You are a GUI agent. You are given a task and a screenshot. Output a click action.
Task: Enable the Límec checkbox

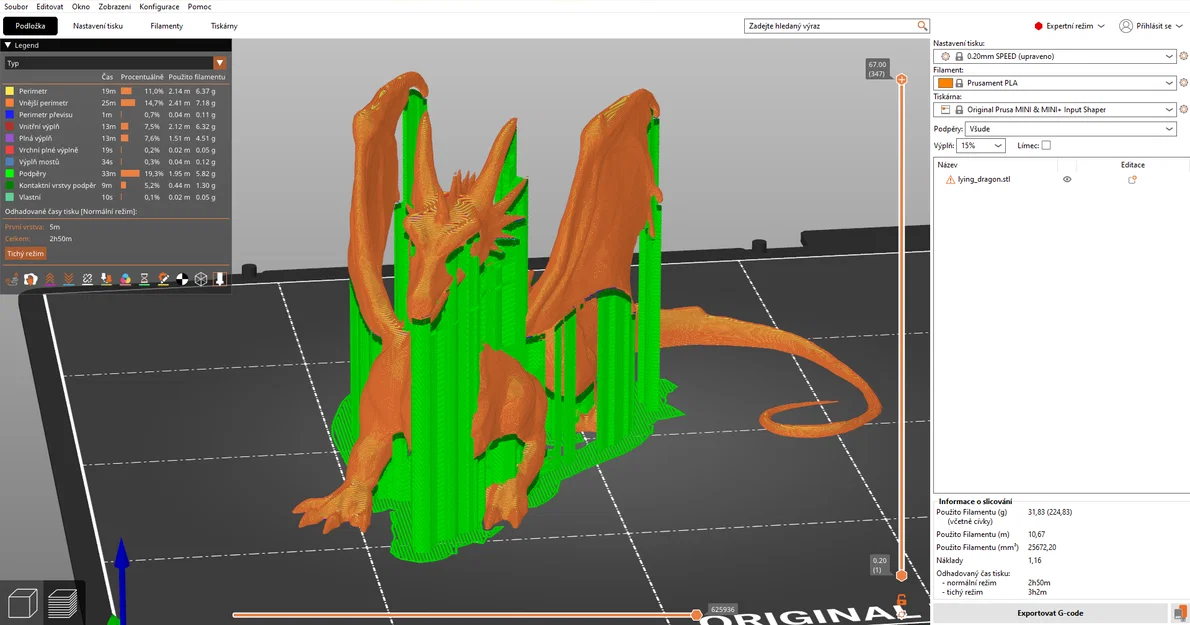1046,146
